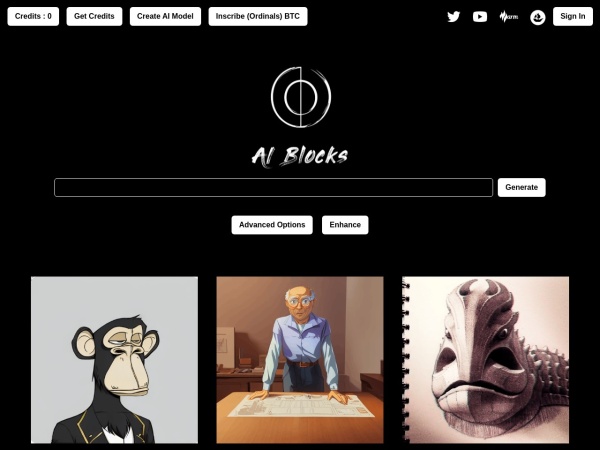Click the spiral binding of the sketchbook
600x450 pixels.
406,360
